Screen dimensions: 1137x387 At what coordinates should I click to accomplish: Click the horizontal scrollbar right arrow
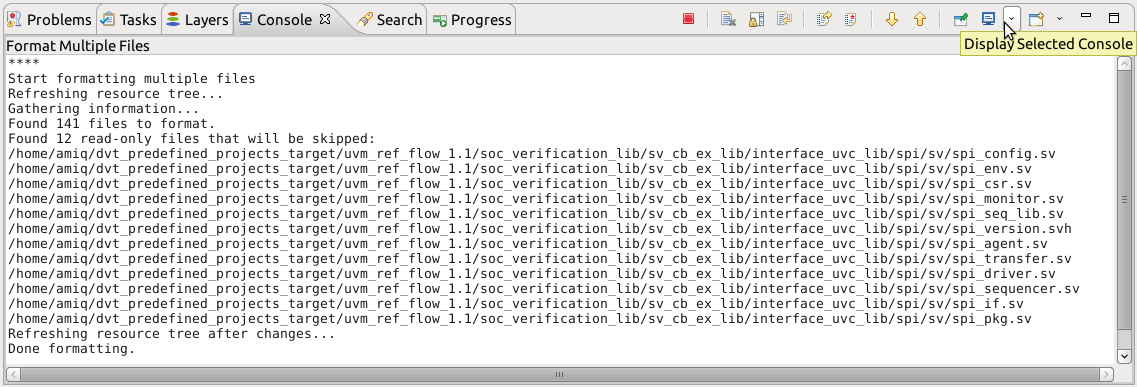(x=1107, y=375)
